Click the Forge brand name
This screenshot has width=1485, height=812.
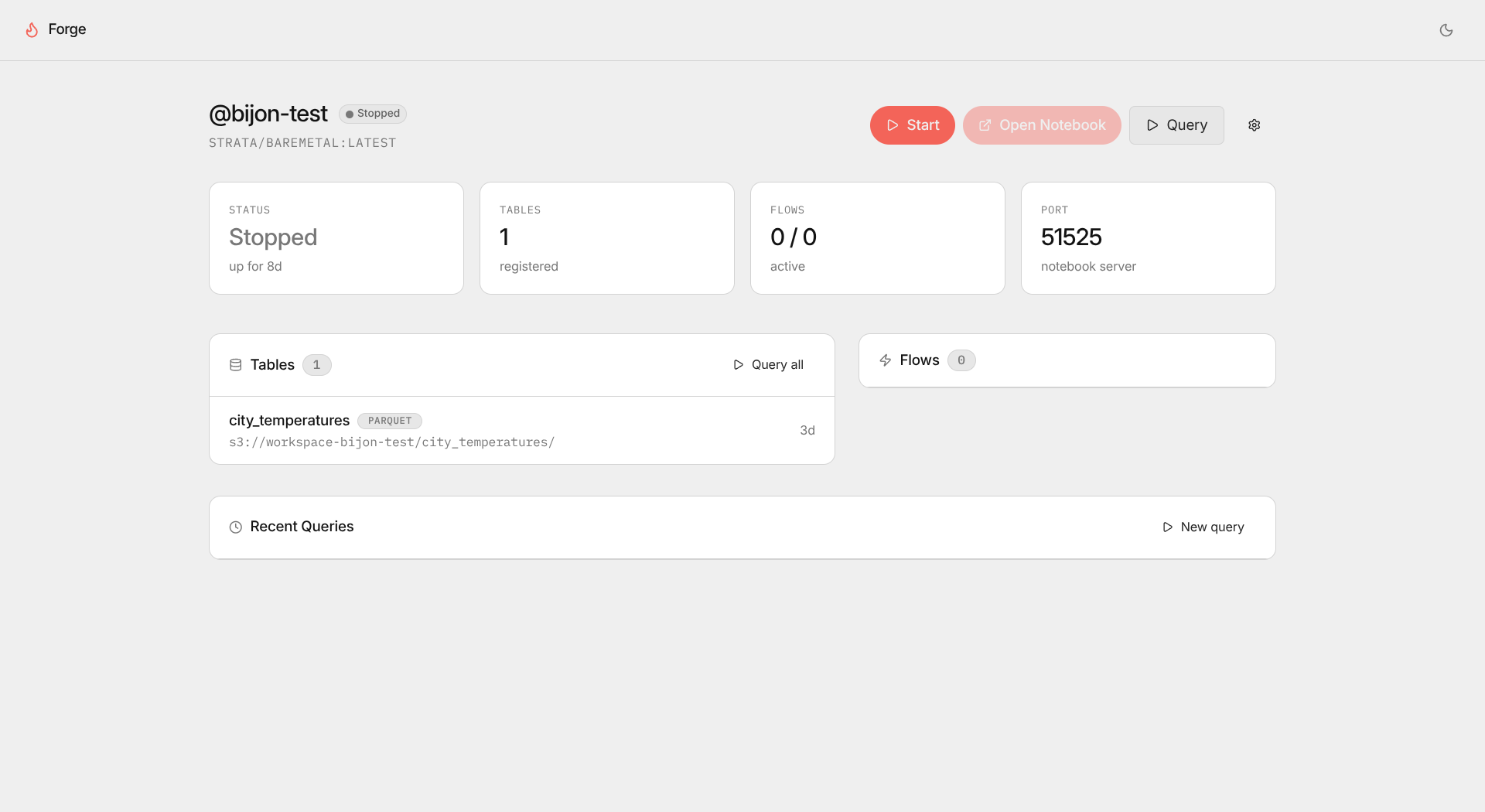coord(67,29)
